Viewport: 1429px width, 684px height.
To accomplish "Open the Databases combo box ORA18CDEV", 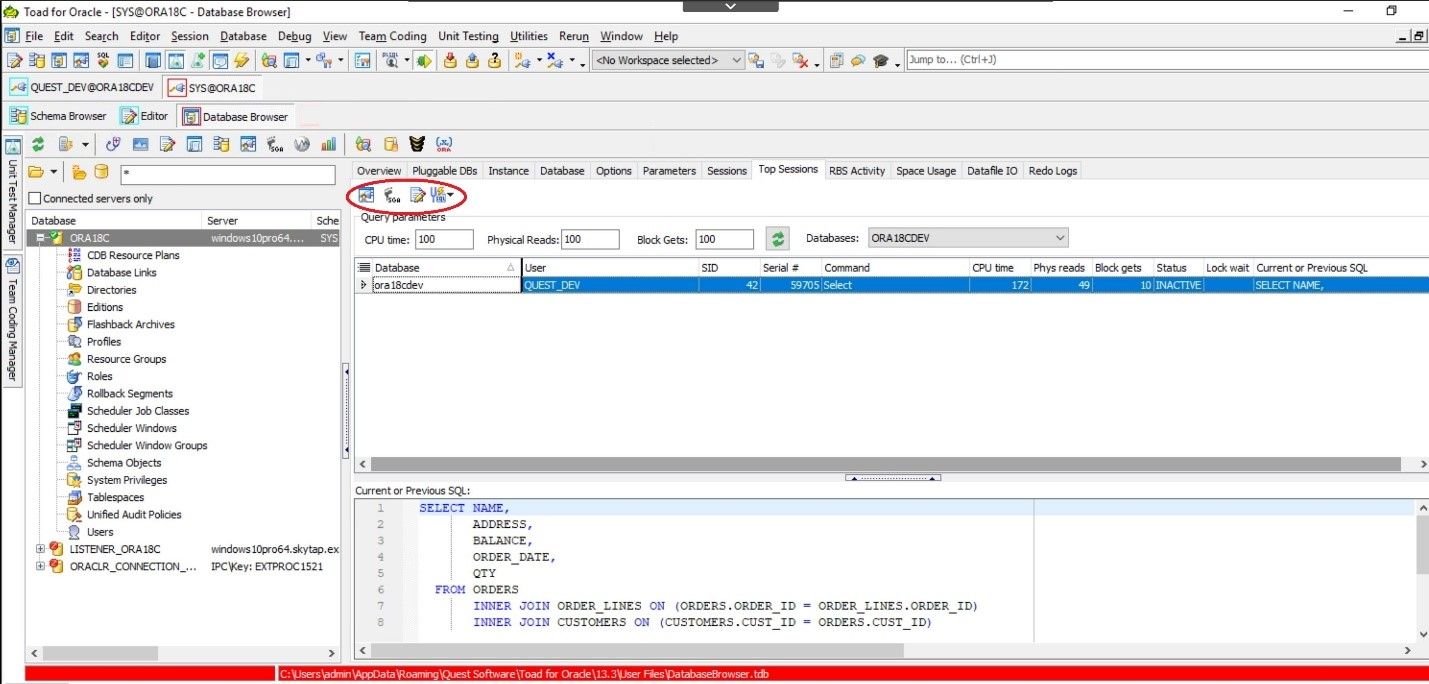I will click(x=968, y=238).
